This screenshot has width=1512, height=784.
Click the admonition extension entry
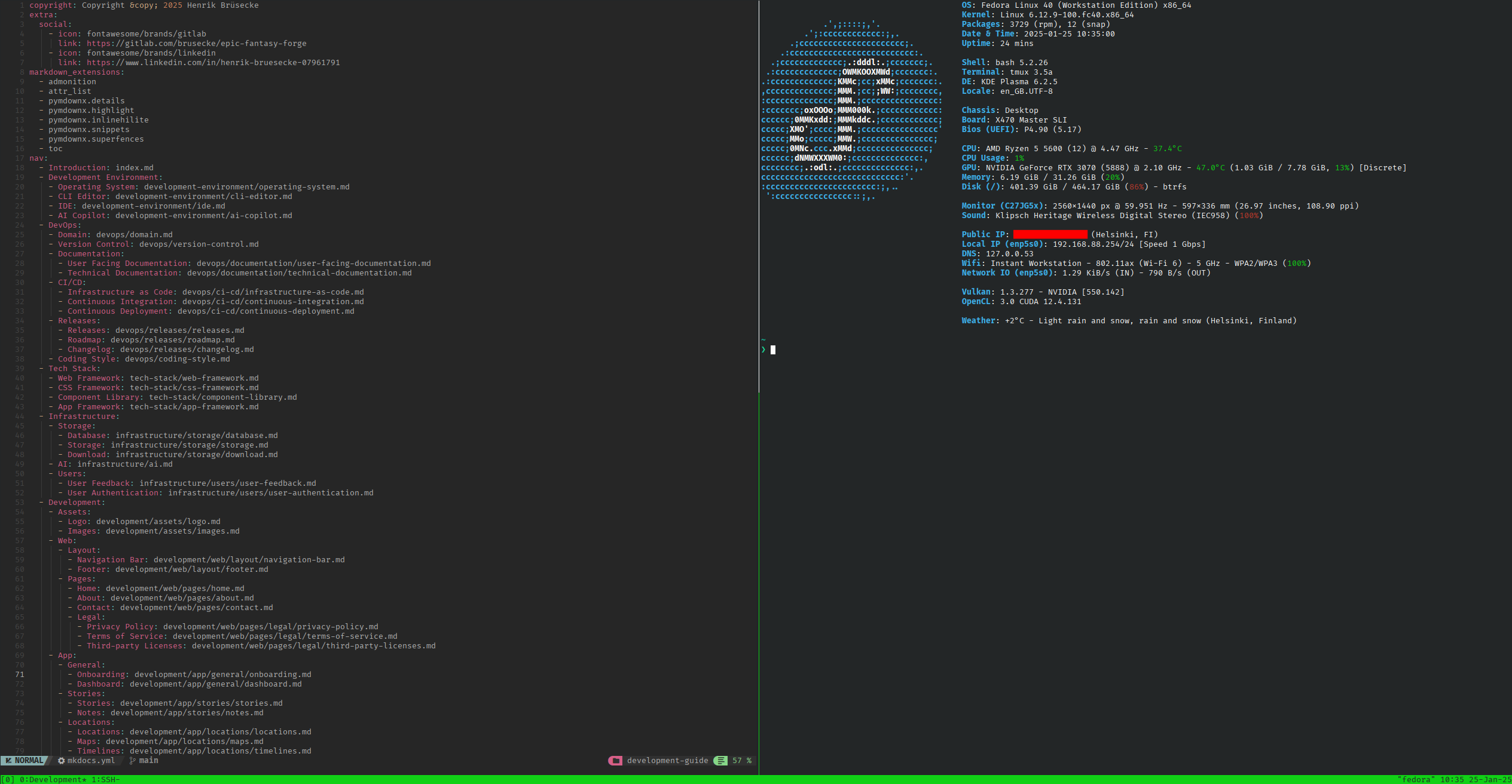(72, 82)
